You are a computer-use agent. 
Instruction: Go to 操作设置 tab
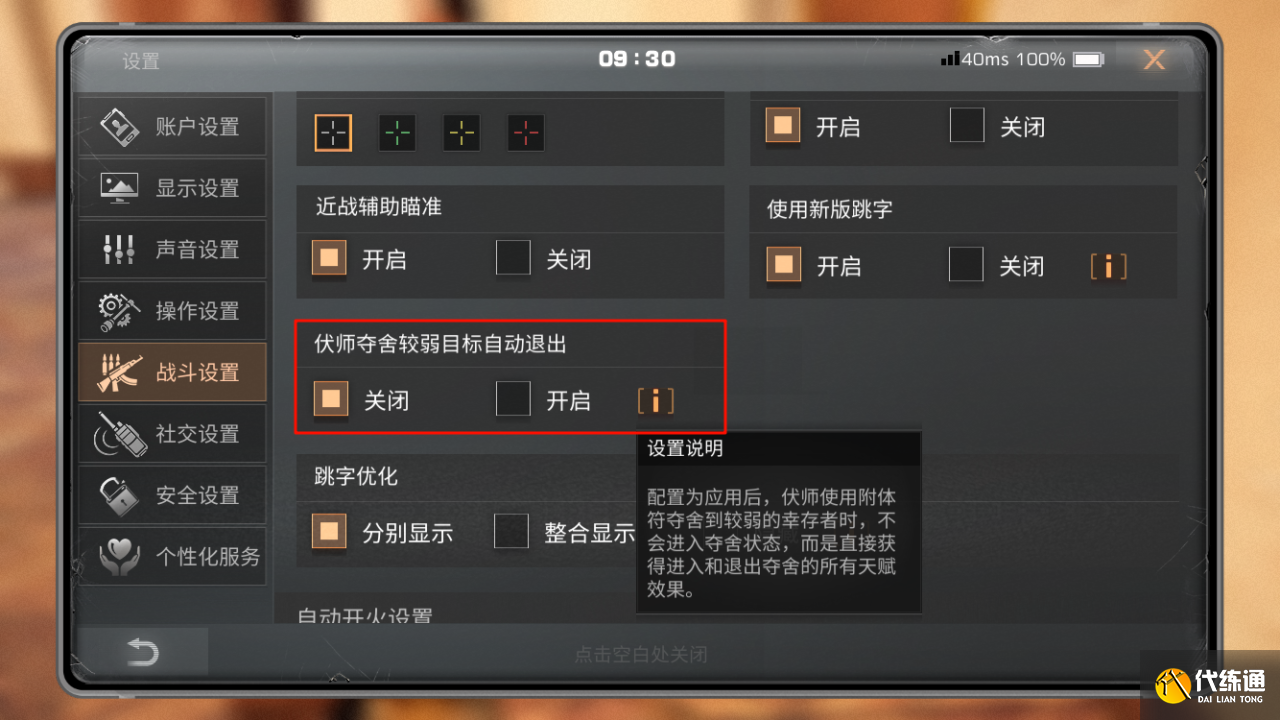(x=172, y=310)
